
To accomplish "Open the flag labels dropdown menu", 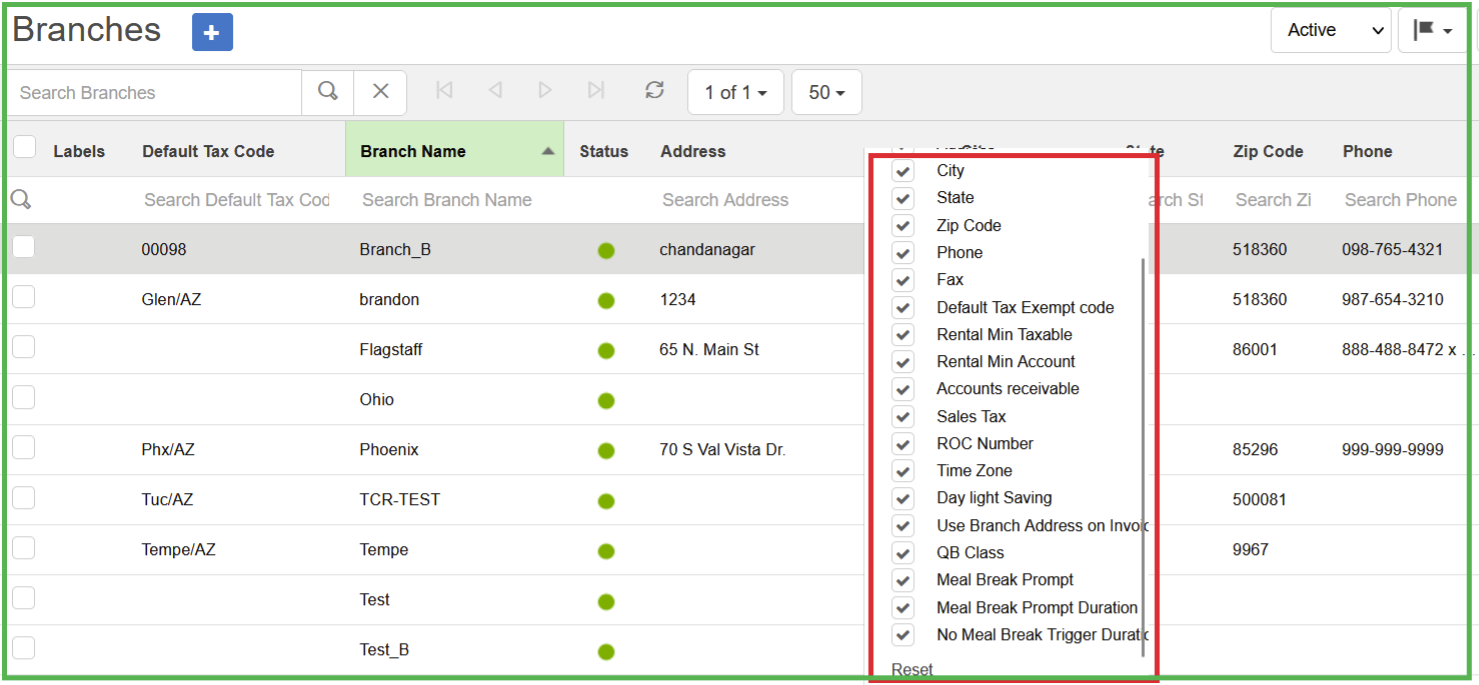I will [1432, 31].
